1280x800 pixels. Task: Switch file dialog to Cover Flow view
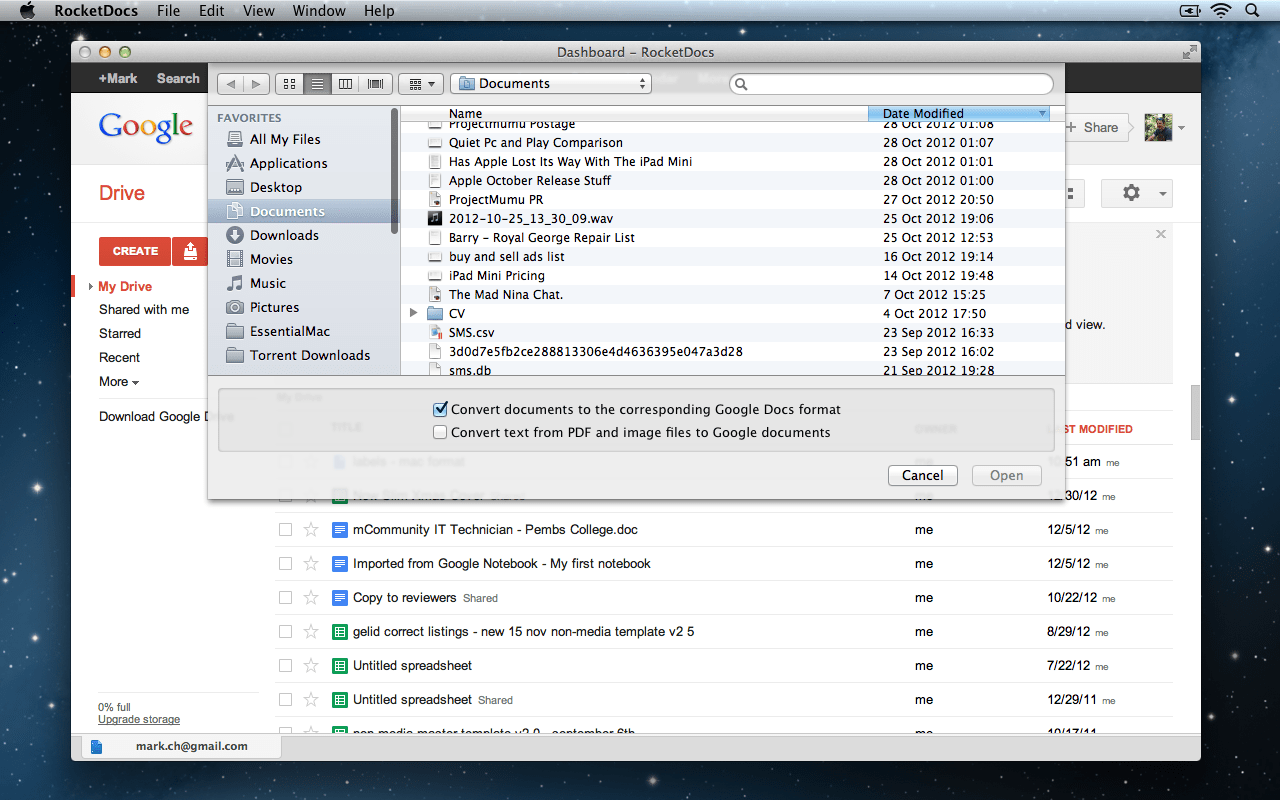coord(376,84)
